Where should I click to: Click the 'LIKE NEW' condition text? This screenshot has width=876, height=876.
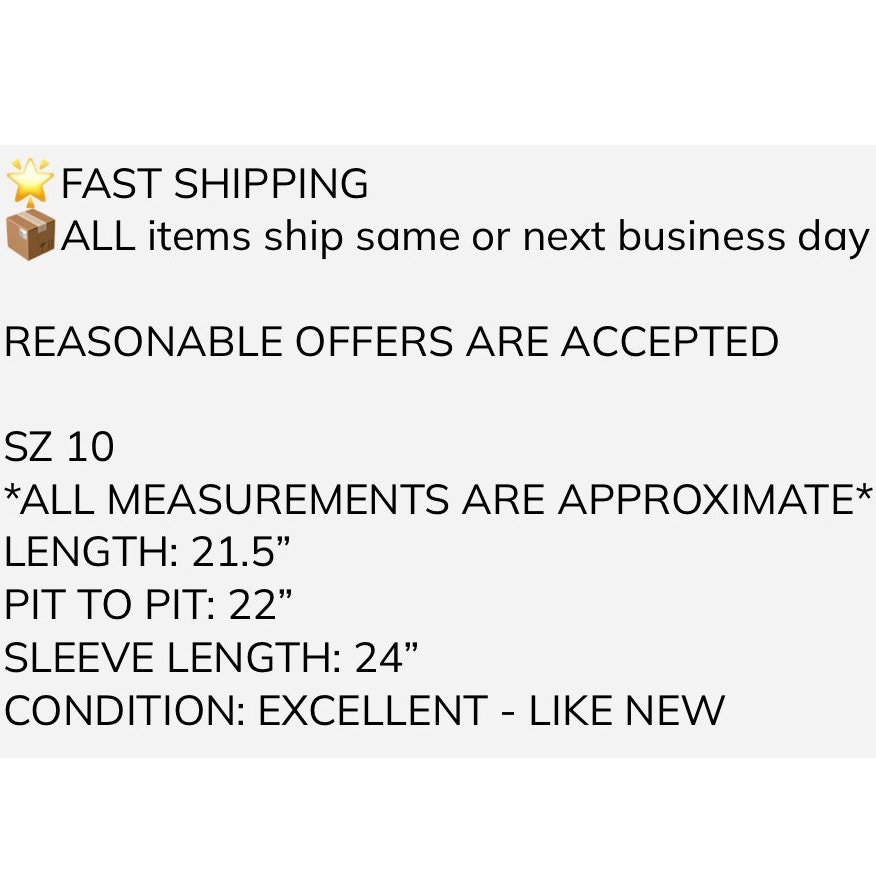[626, 710]
